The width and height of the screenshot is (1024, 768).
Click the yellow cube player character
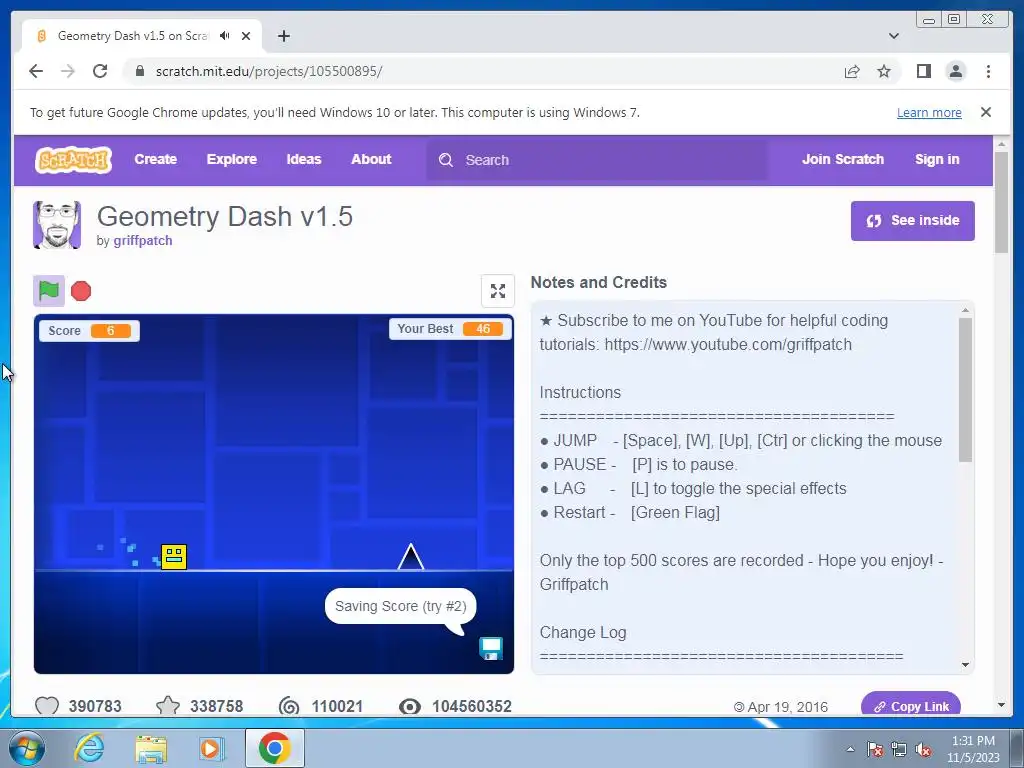(x=174, y=557)
